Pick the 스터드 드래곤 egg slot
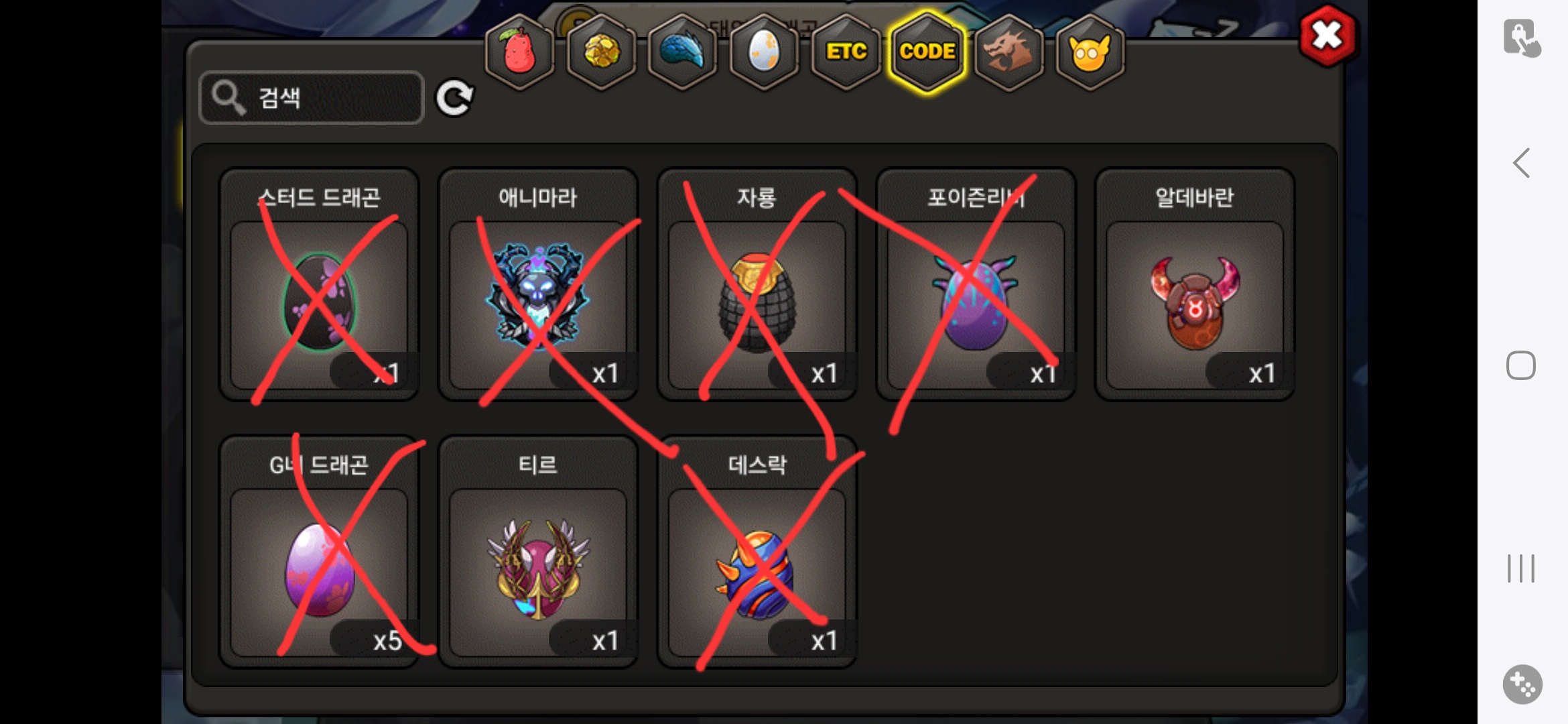This screenshot has width=1568, height=724. (319, 284)
